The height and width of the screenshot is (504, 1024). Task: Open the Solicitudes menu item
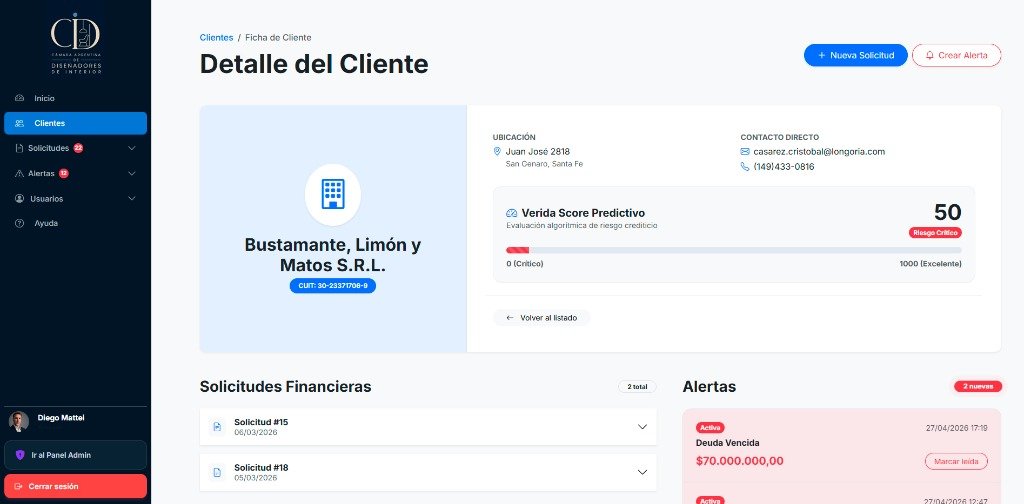(x=75, y=148)
